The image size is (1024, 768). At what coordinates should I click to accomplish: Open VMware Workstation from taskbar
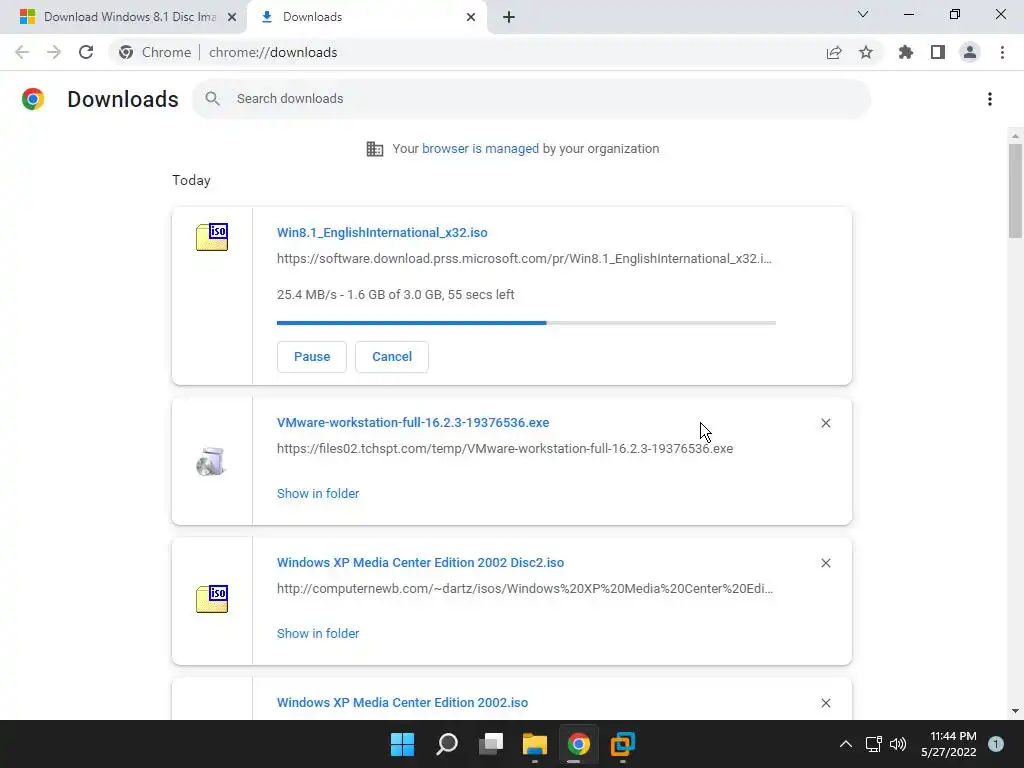pyautogui.click(x=622, y=744)
